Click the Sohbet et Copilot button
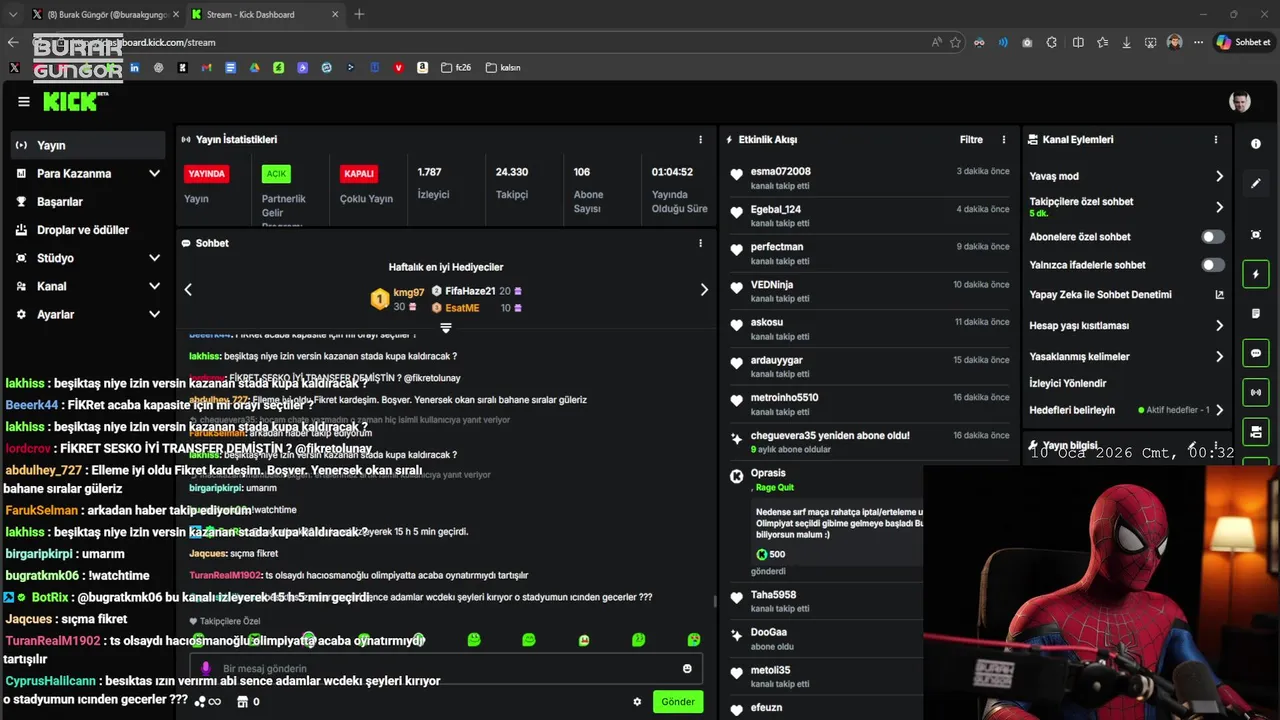This screenshot has width=1280, height=720. pos(1243,42)
